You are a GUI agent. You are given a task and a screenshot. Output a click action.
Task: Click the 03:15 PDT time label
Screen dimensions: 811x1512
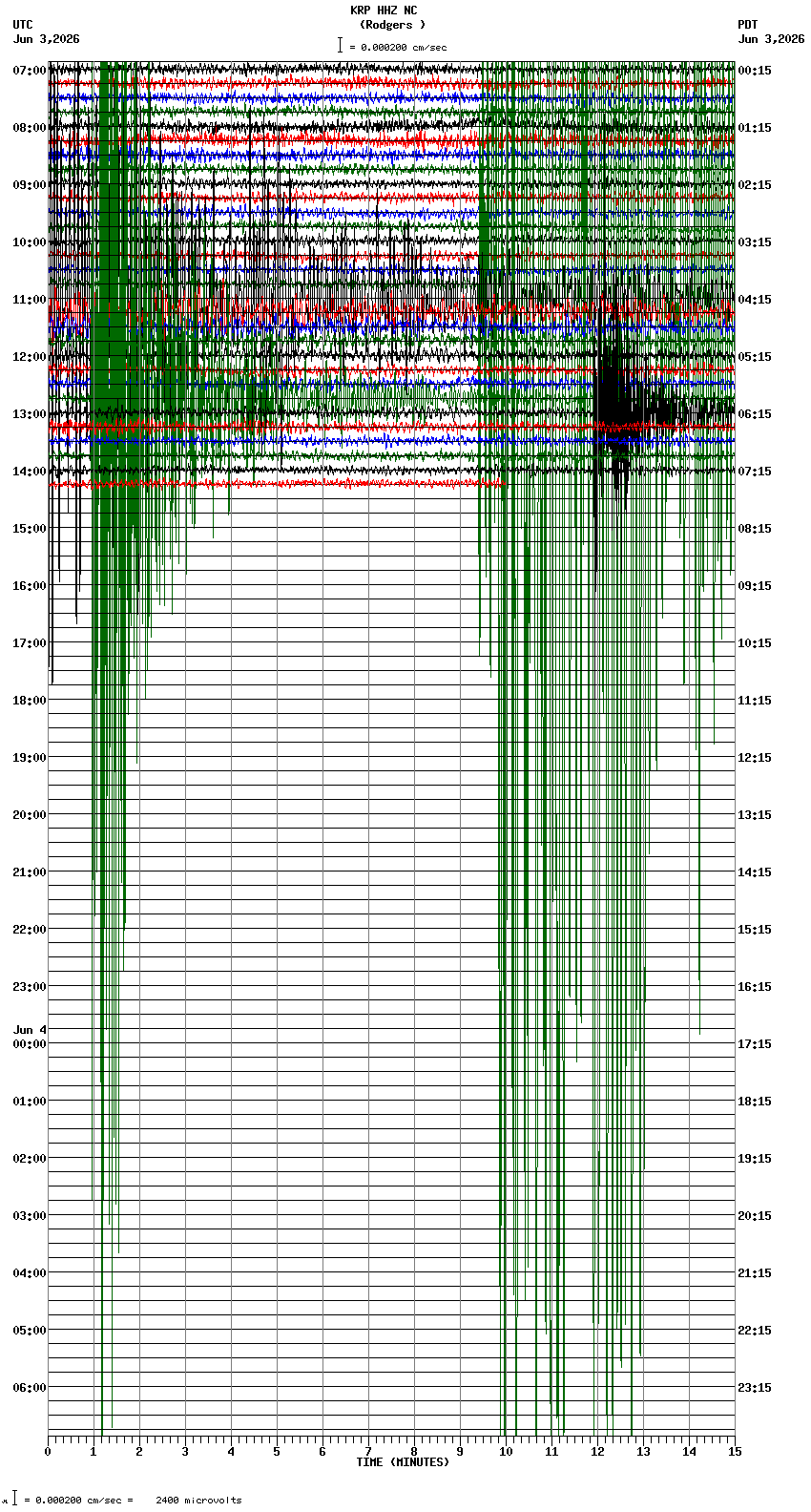coord(755,242)
